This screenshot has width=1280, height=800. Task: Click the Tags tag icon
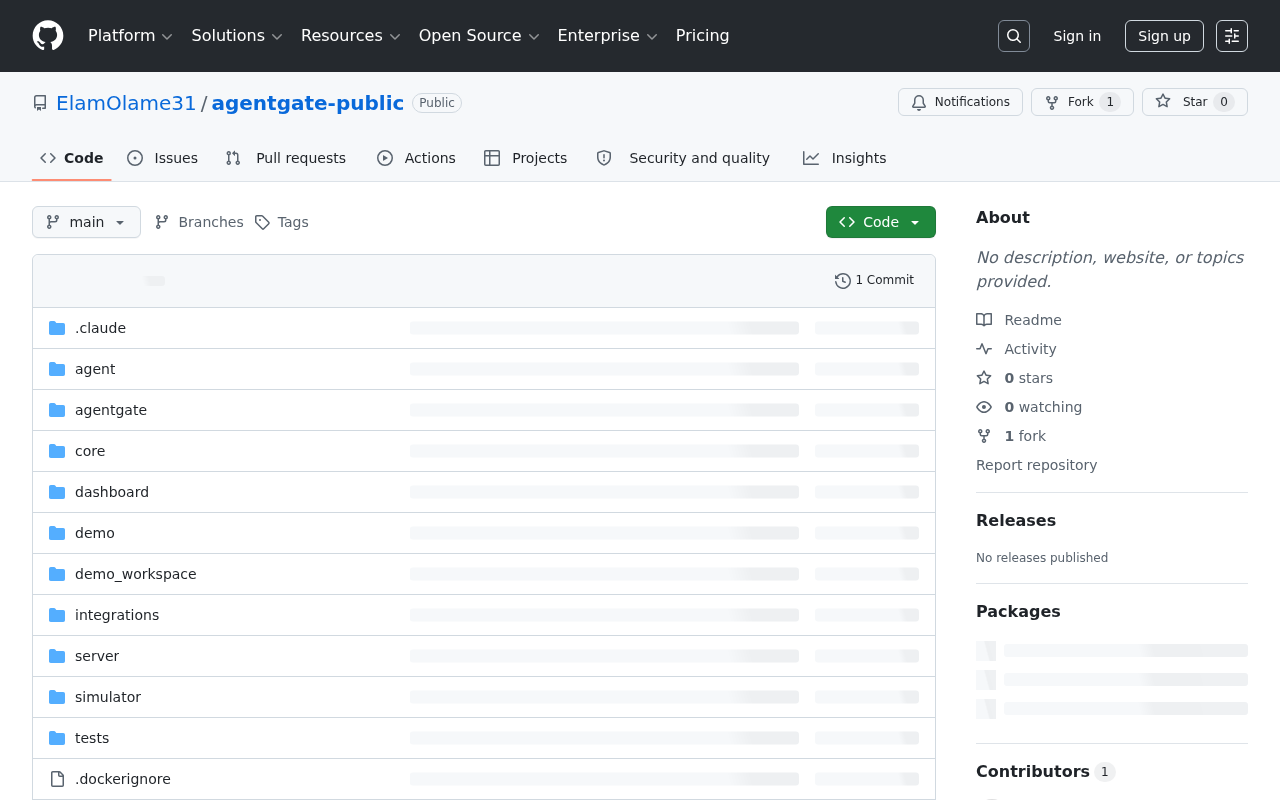point(262,222)
